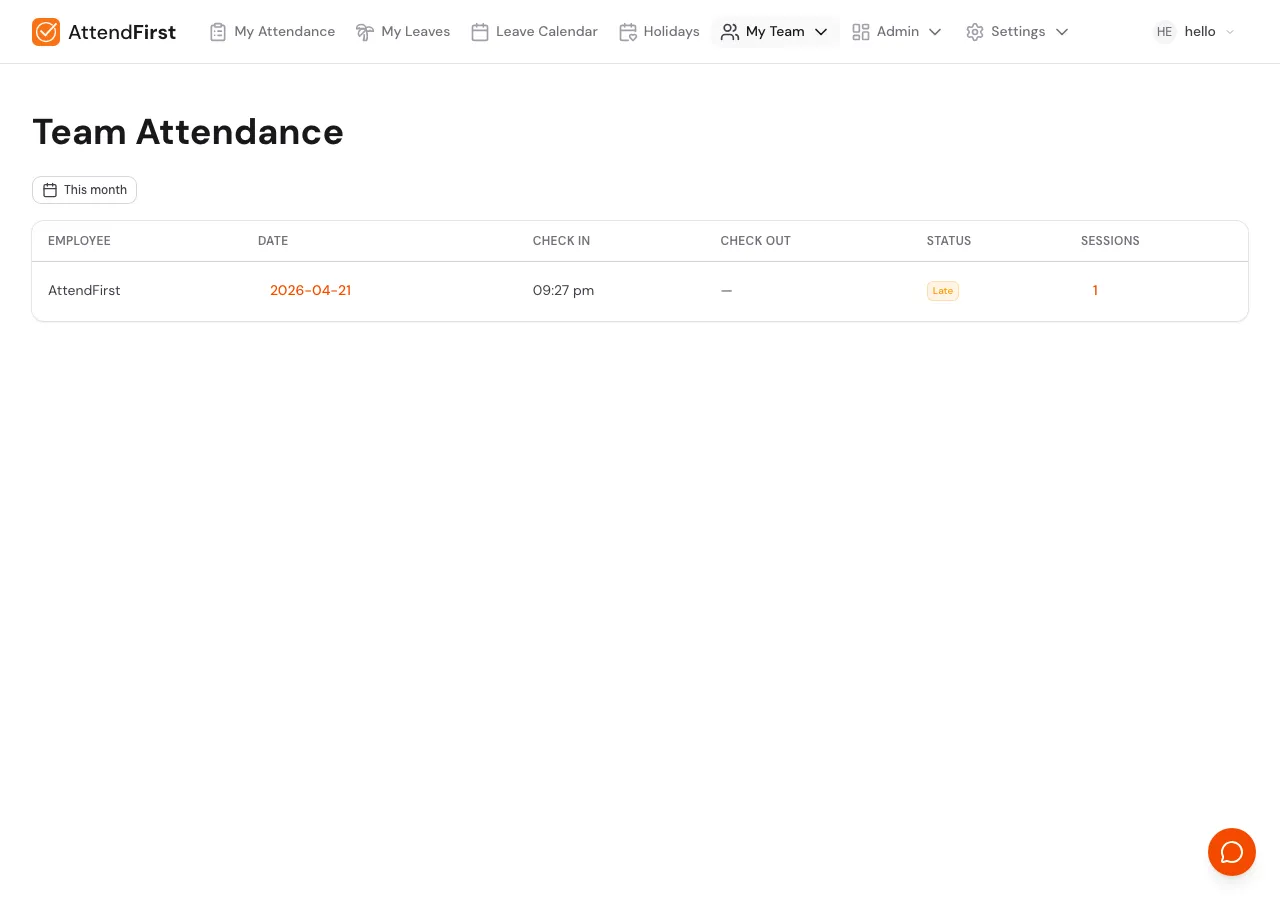Open the hello user menu chevron

pos(1230,32)
